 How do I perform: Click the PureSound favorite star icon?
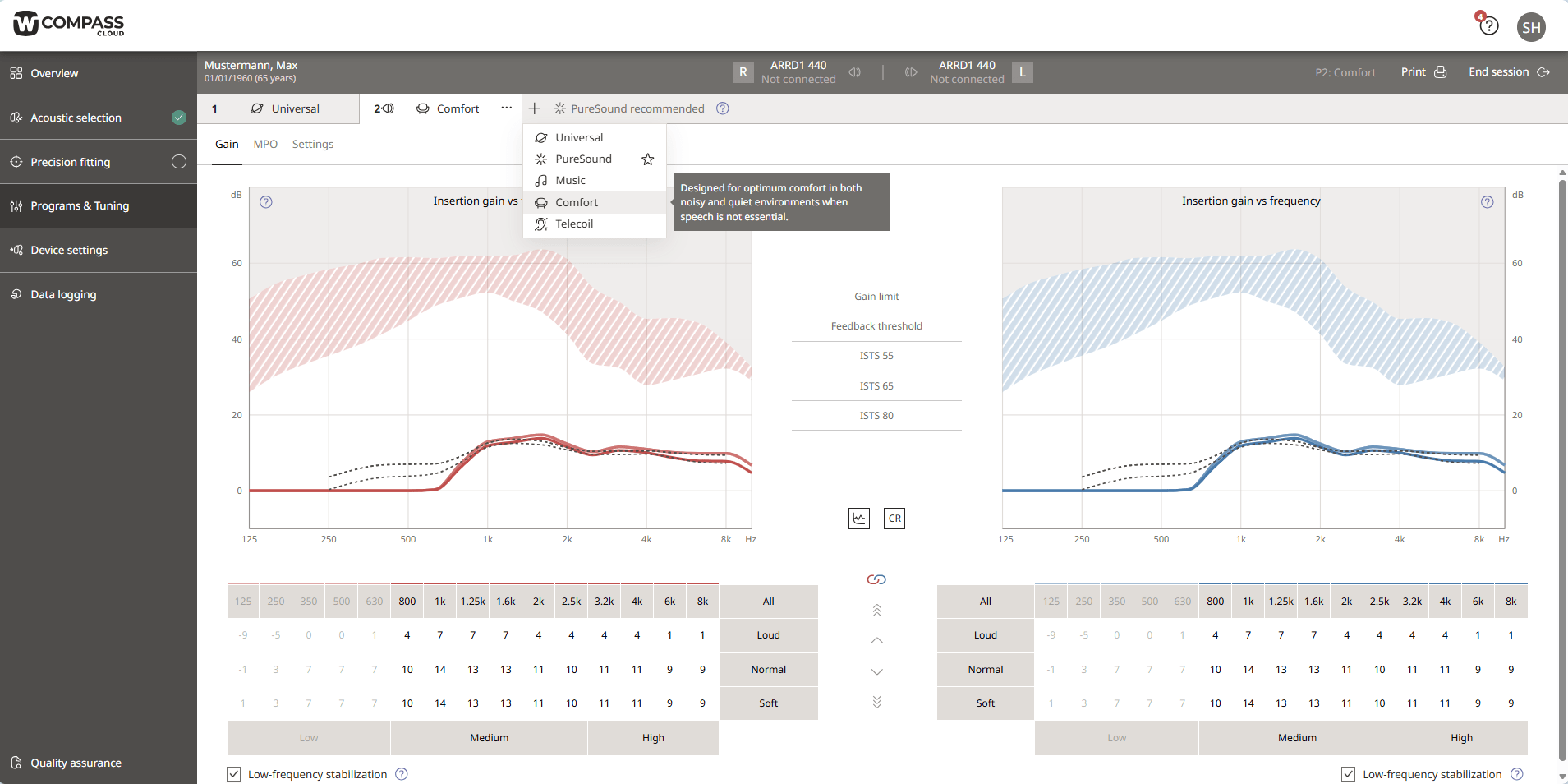(x=647, y=159)
